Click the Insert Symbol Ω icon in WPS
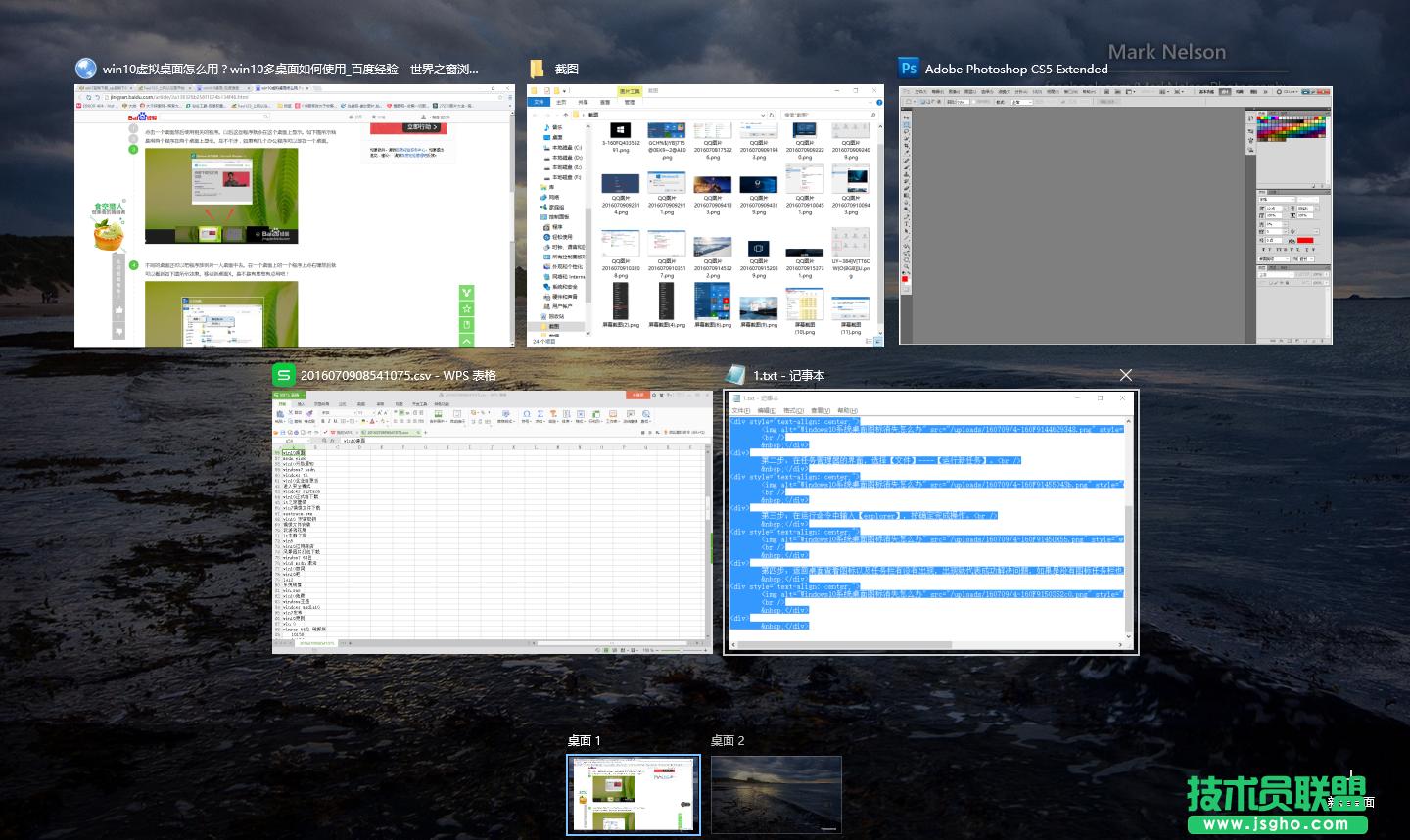 tap(526, 415)
